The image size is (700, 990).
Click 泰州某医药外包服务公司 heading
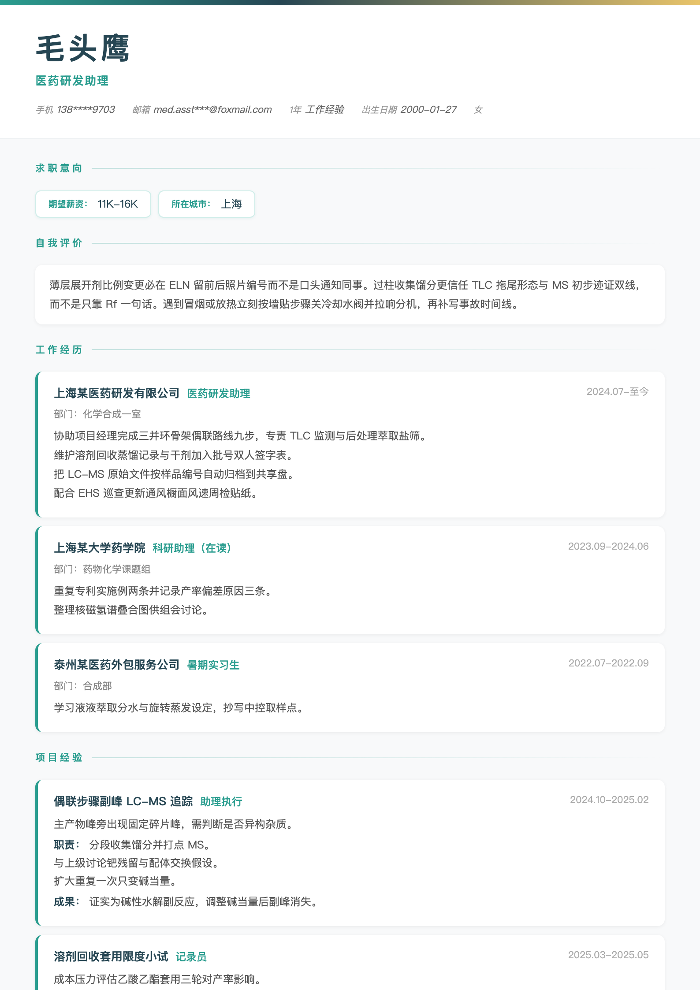(x=117, y=665)
